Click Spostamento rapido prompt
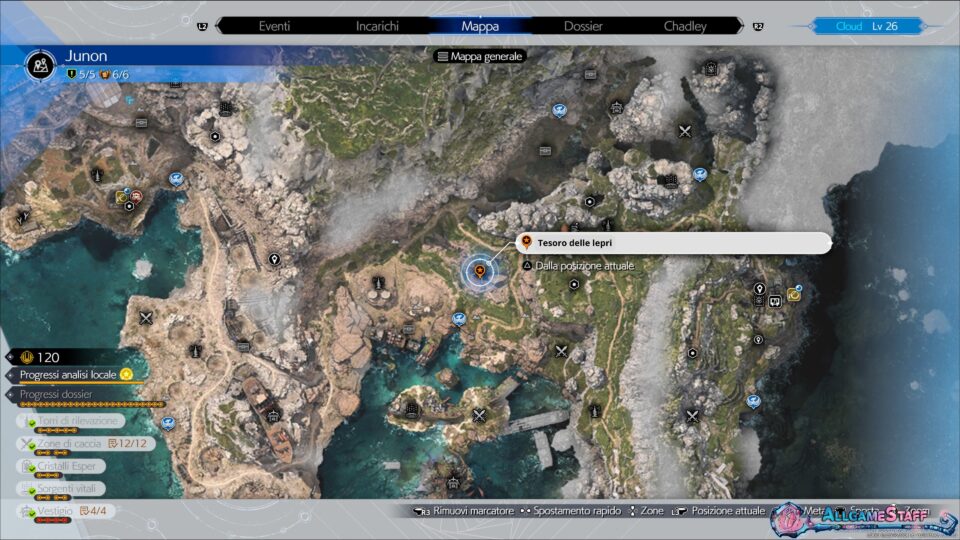Viewport: 960px width, 540px height. point(570,511)
